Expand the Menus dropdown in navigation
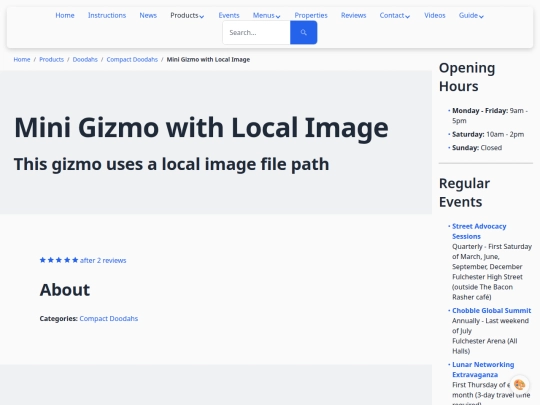The height and width of the screenshot is (405, 540). (x=266, y=15)
